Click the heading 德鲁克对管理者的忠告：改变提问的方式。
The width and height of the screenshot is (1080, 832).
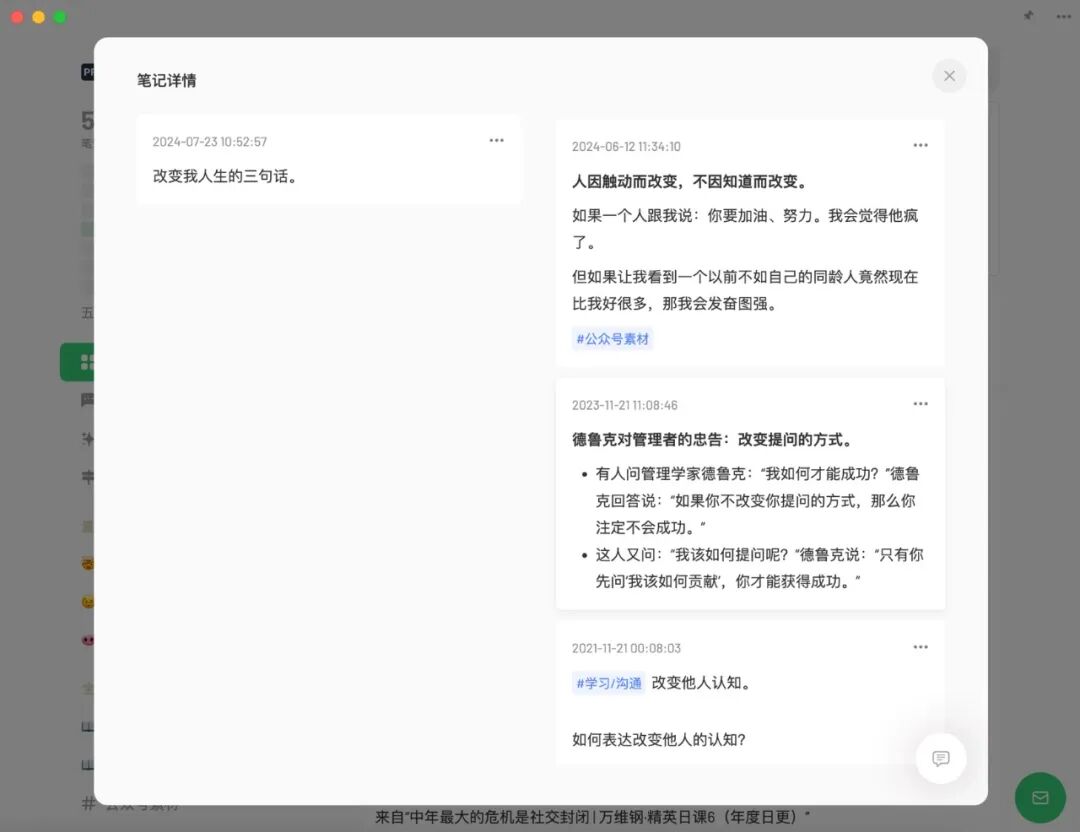pyautogui.click(x=714, y=439)
